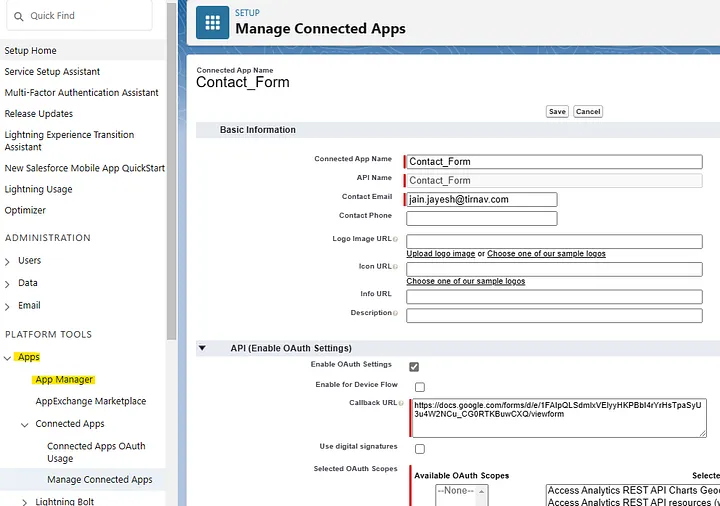
Task: Expand the Lightning Bolt section
Action: [x=25, y=502]
